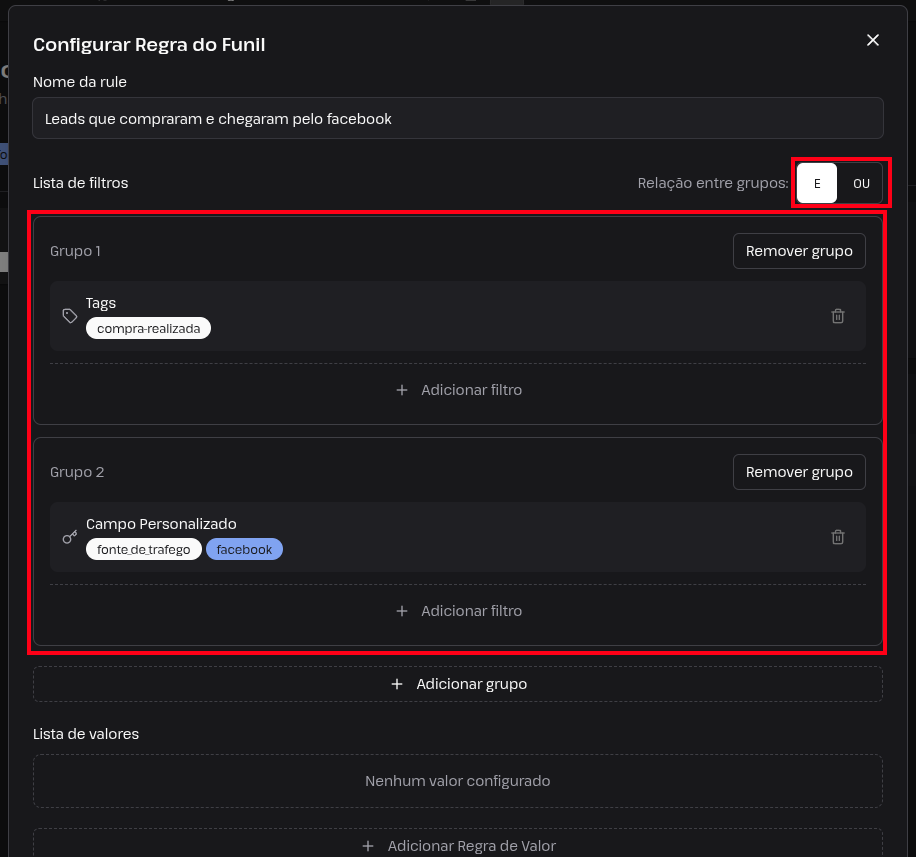Add a filter to Grupo 1
This screenshot has height=857, width=916.
(x=459, y=390)
